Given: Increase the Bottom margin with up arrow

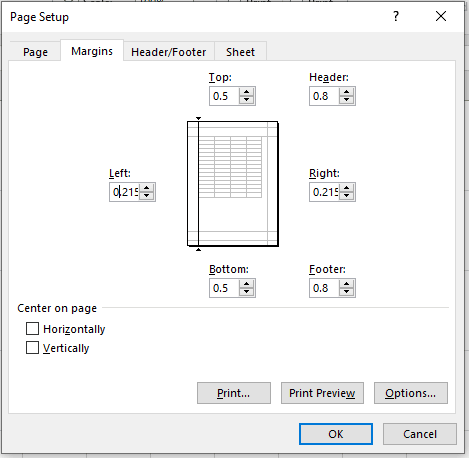Looking at the screenshot, I should [246, 284].
